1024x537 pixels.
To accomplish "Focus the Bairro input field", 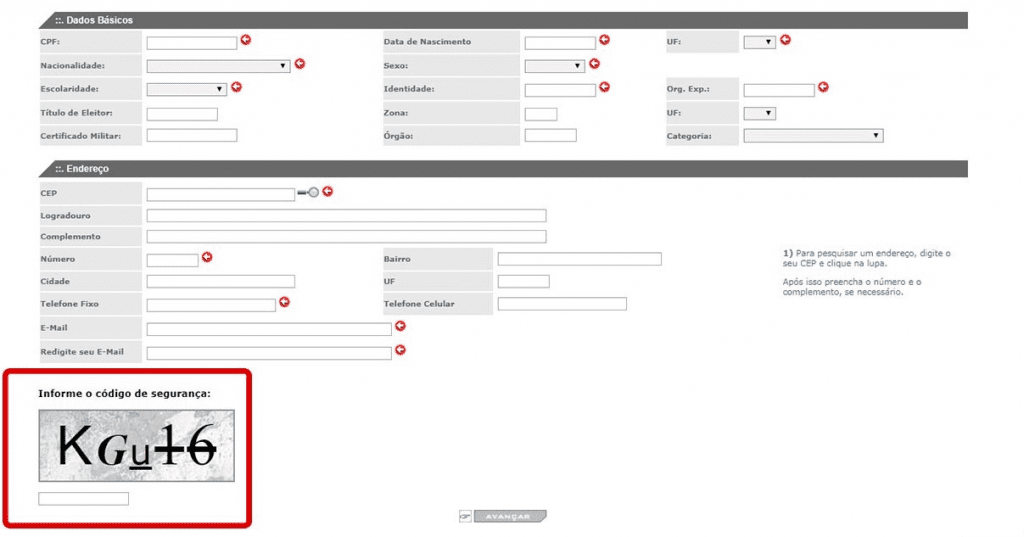I will coord(579,259).
